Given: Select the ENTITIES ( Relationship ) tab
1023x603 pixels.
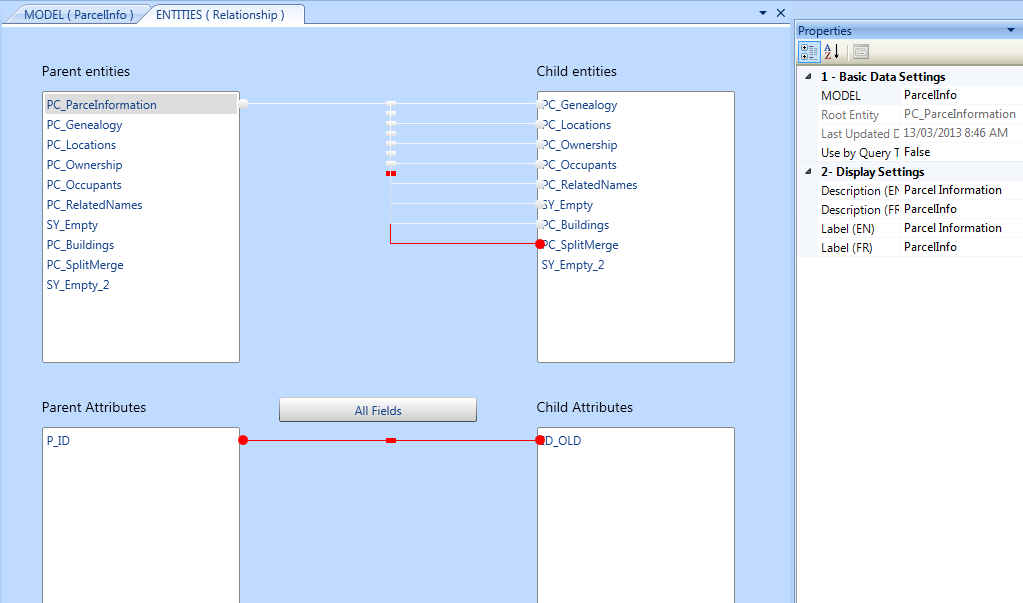Looking at the screenshot, I should pos(220,15).
